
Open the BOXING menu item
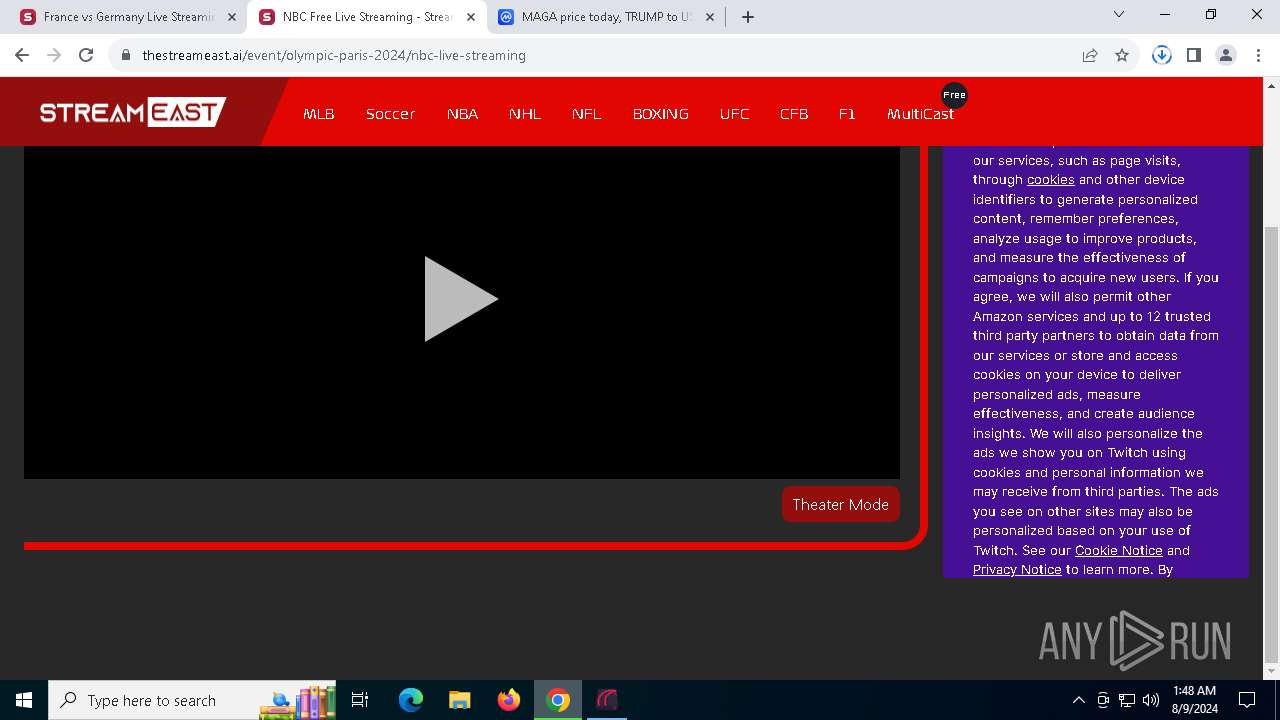661,114
